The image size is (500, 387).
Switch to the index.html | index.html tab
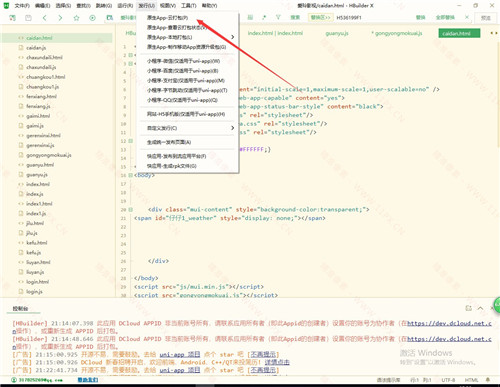(275, 33)
